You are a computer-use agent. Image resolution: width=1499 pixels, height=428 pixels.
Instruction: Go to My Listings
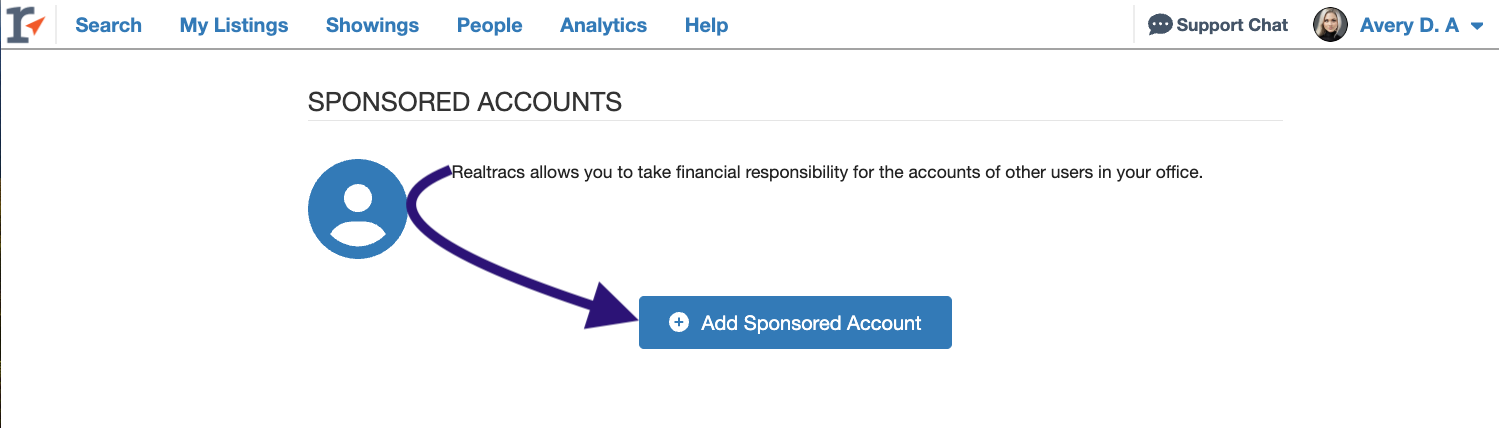pos(234,25)
